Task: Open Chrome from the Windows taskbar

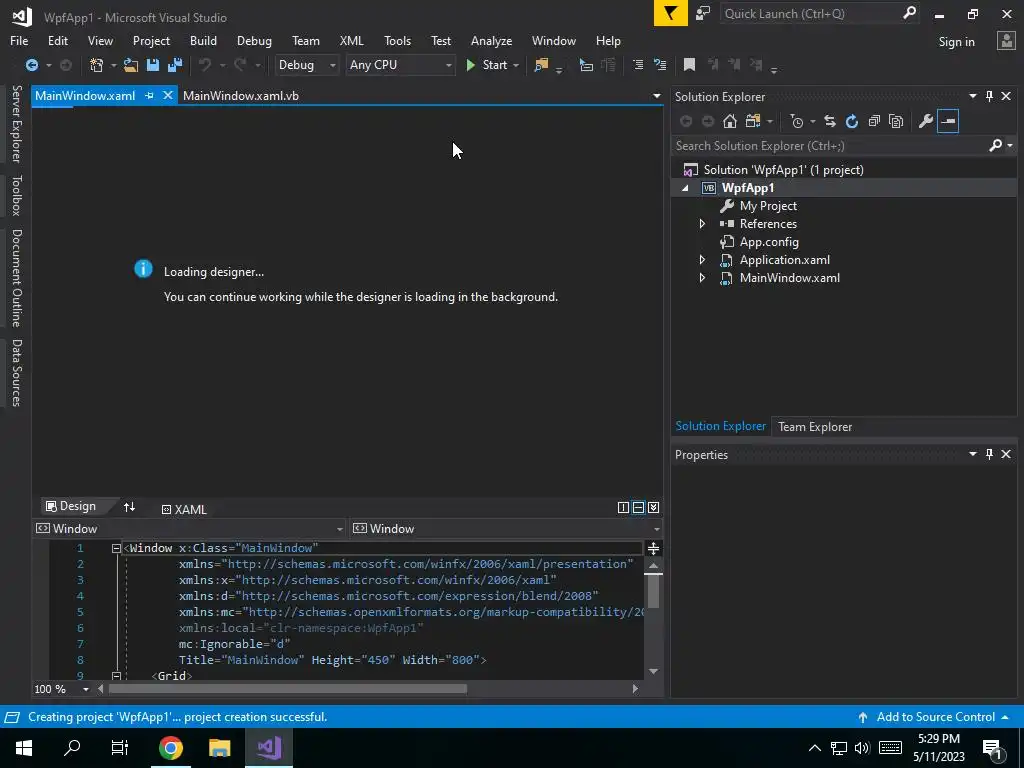Action: click(x=170, y=747)
